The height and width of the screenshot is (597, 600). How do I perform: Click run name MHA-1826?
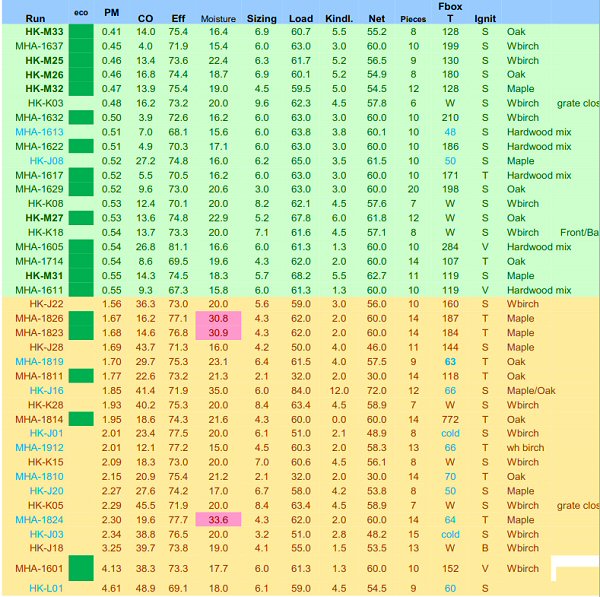click(39, 318)
